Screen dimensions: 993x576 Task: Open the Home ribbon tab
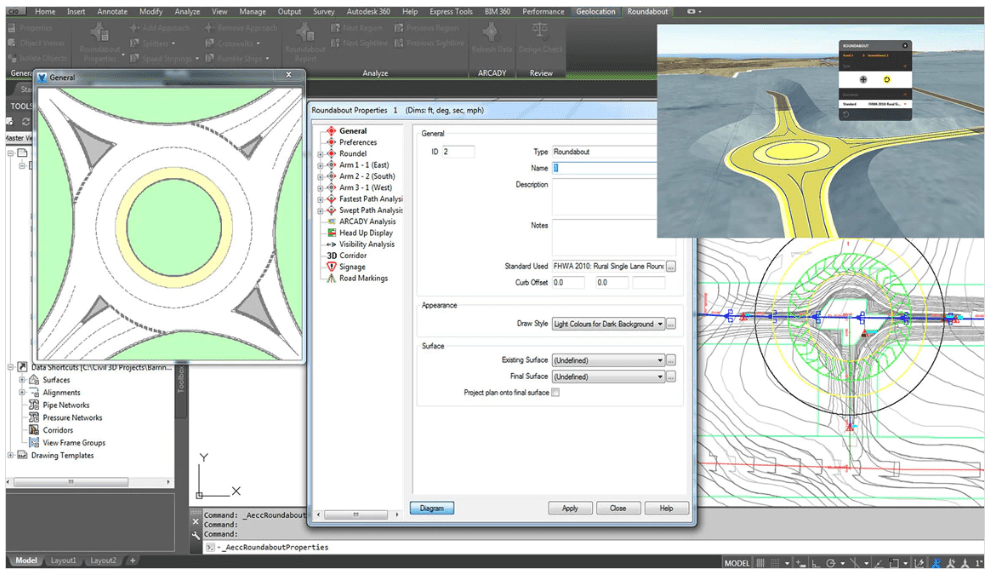[45, 11]
